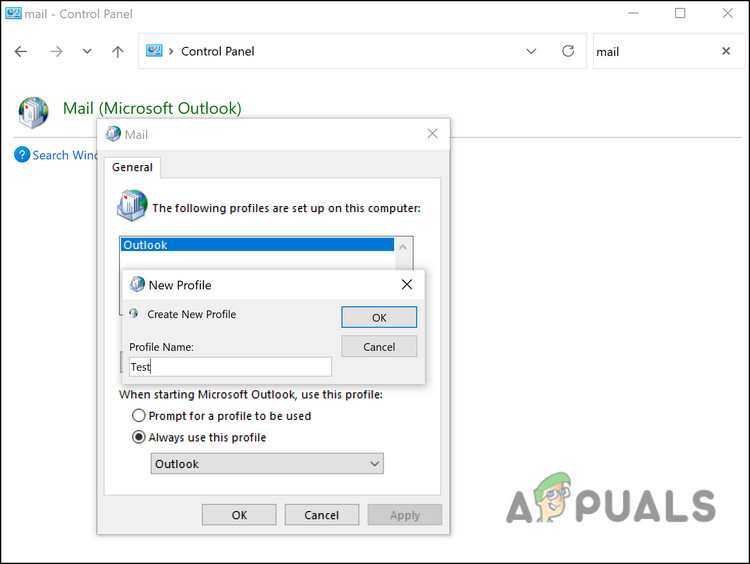Open Mail (Microsoft Outlook) link
Image resolution: width=750 pixels, height=564 pixels.
pyautogui.click(x=152, y=108)
